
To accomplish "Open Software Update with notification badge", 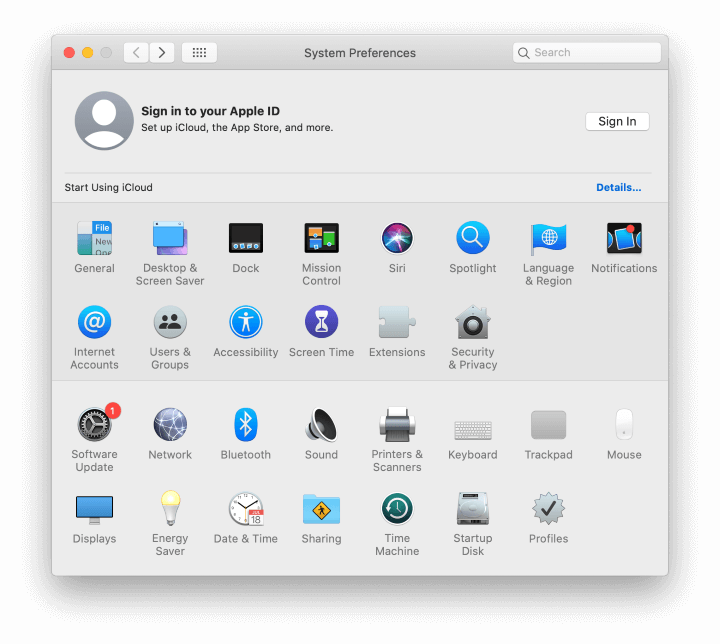I will click(94, 425).
